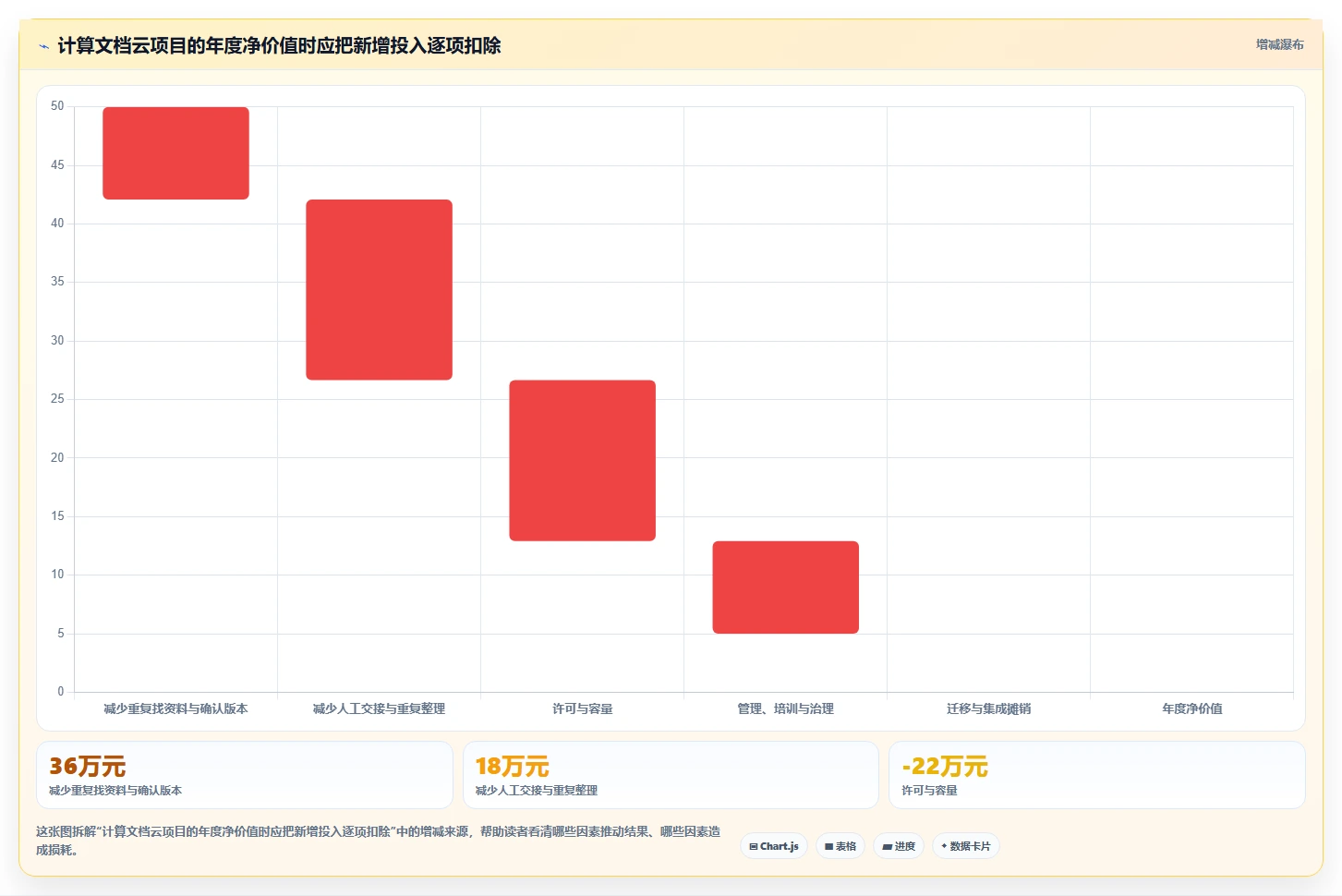Image resolution: width=1342 pixels, height=896 pixels.
Task: Click the 增减瀑布 label in the header
Action: [x=1279, y=44]
